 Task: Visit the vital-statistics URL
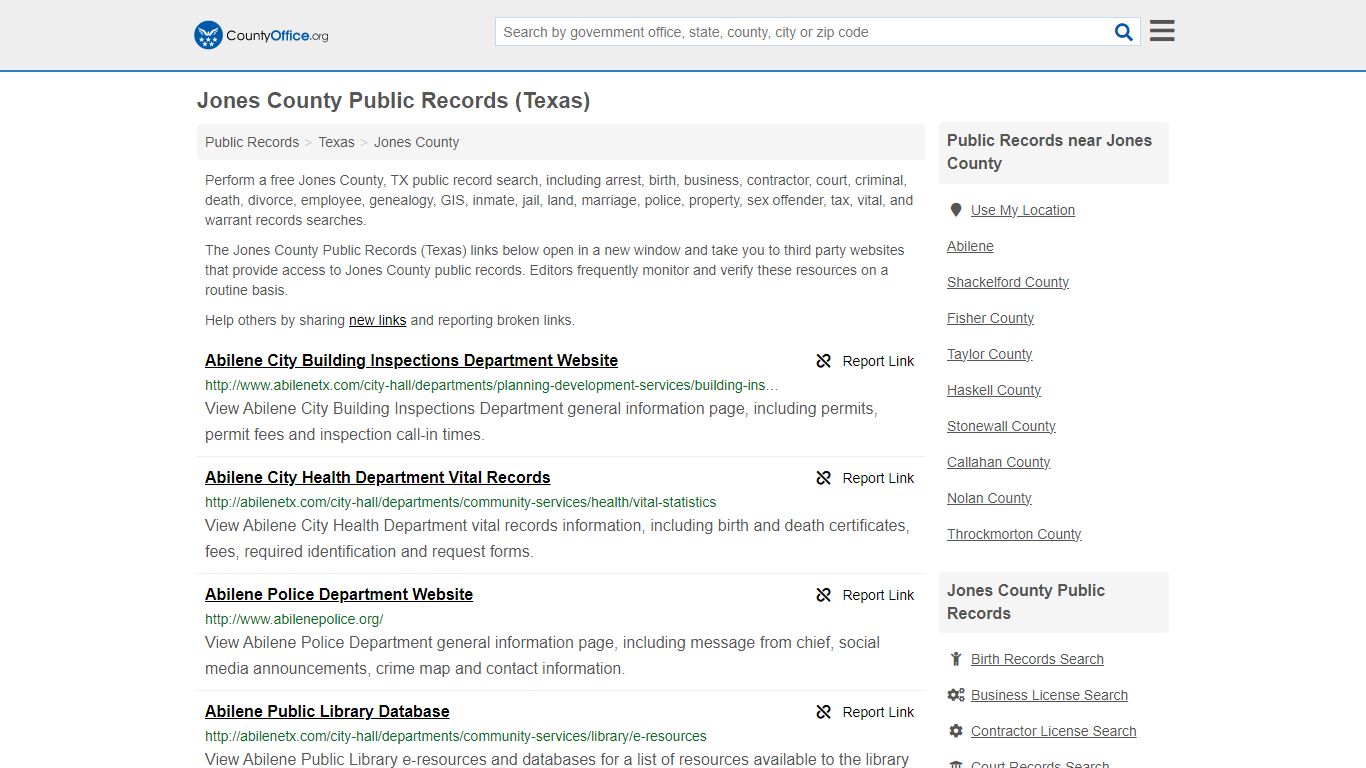tap(460, 502)
